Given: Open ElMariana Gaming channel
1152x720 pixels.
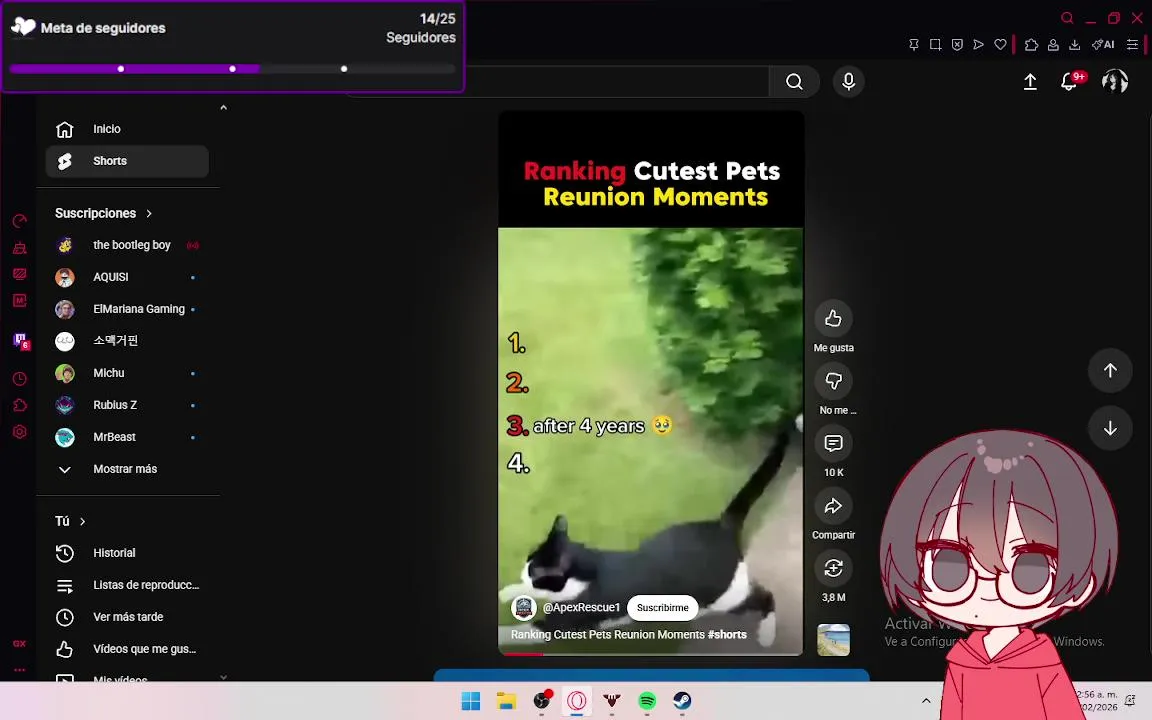Looking at the screenshot, I should [x=127, y=309].
